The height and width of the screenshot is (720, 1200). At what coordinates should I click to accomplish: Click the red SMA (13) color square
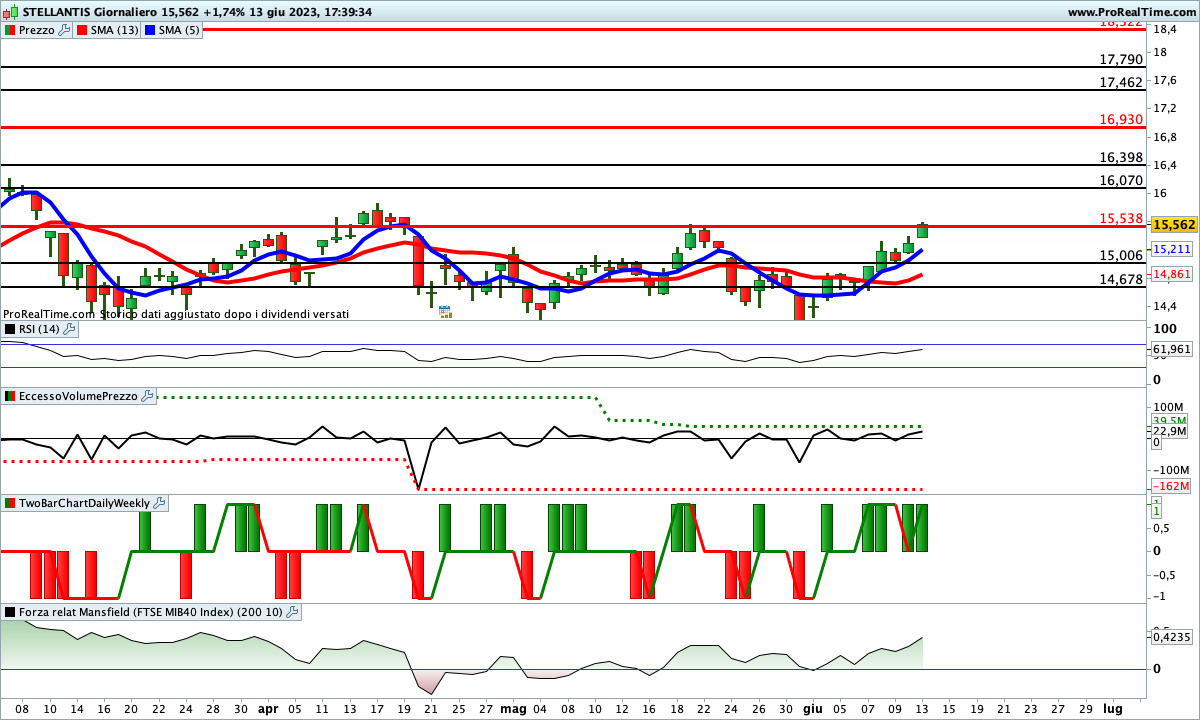pos(82,30)
